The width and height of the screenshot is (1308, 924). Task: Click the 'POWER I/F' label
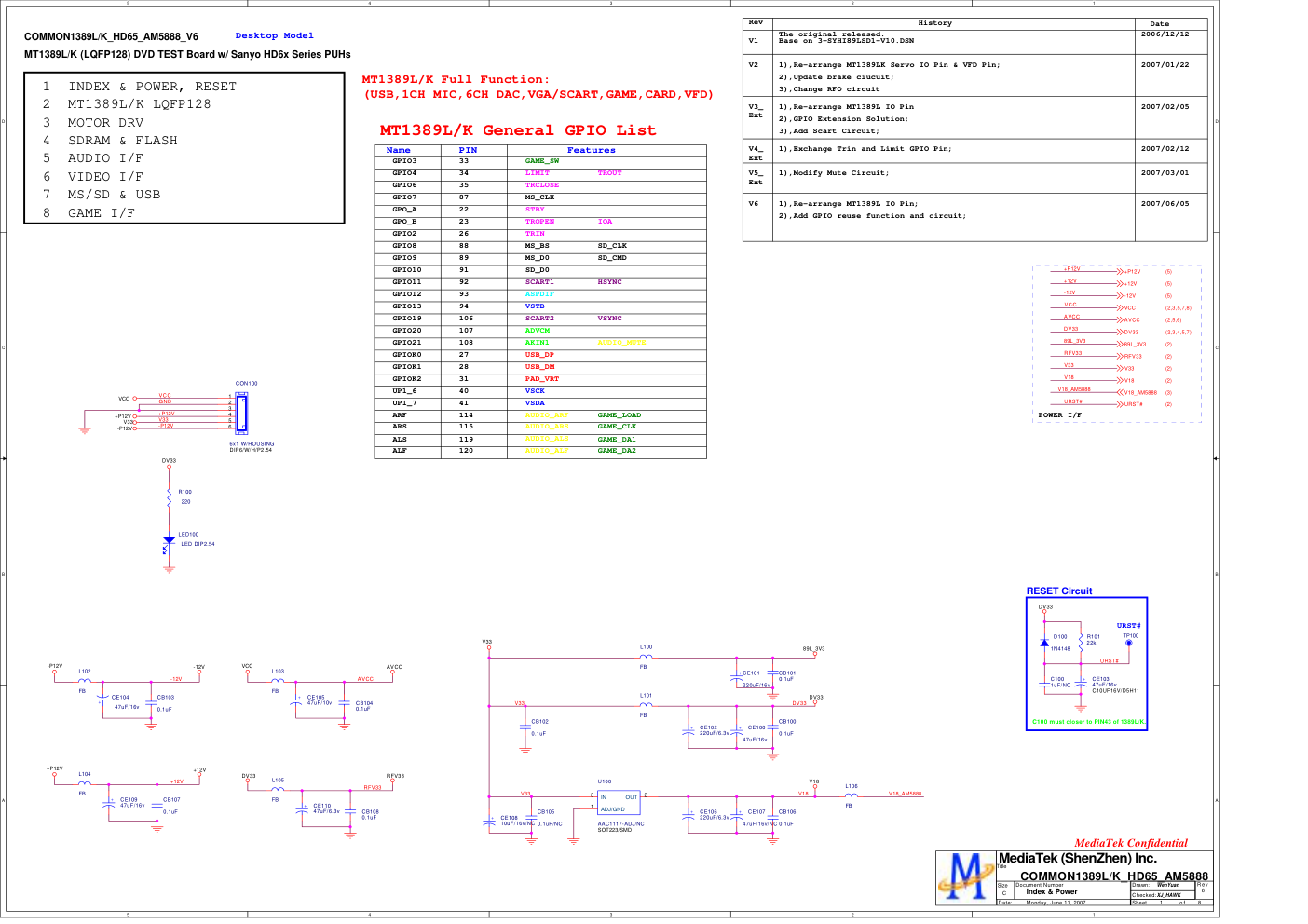point(1060,415)
